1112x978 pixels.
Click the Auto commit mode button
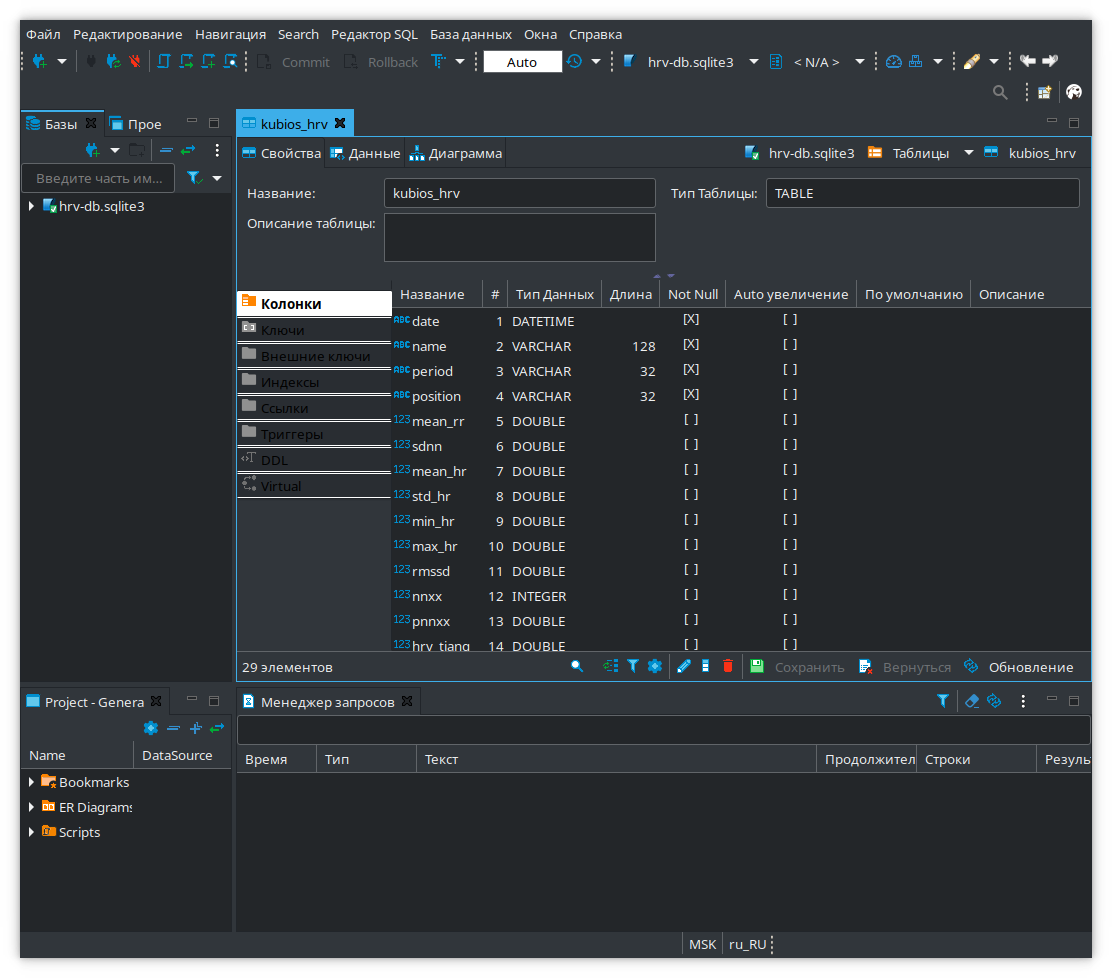point(522,62)
